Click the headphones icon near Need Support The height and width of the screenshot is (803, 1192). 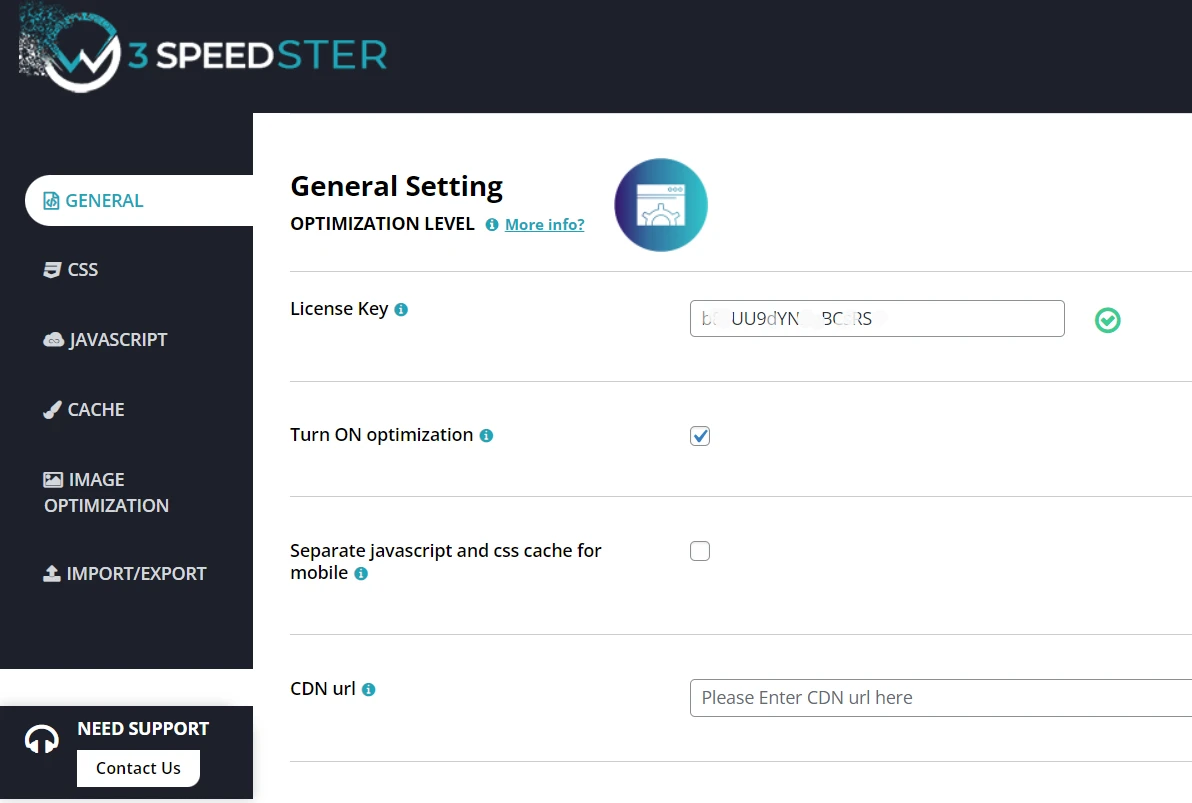[x=41, y=737]
